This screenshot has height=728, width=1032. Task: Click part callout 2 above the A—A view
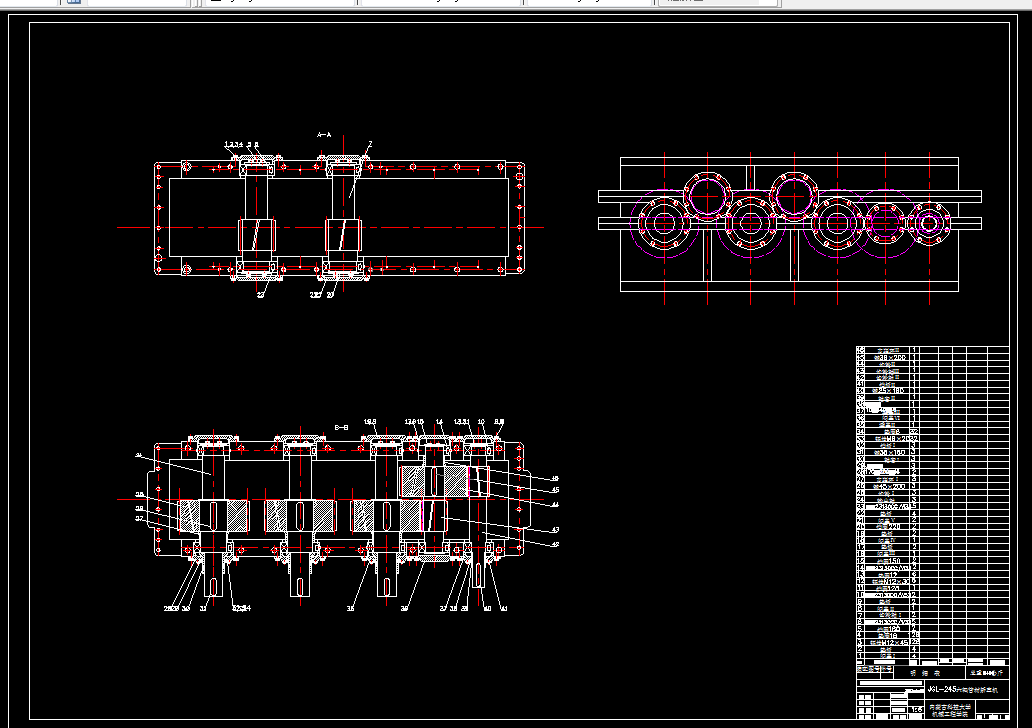click(x=371, y=144)
